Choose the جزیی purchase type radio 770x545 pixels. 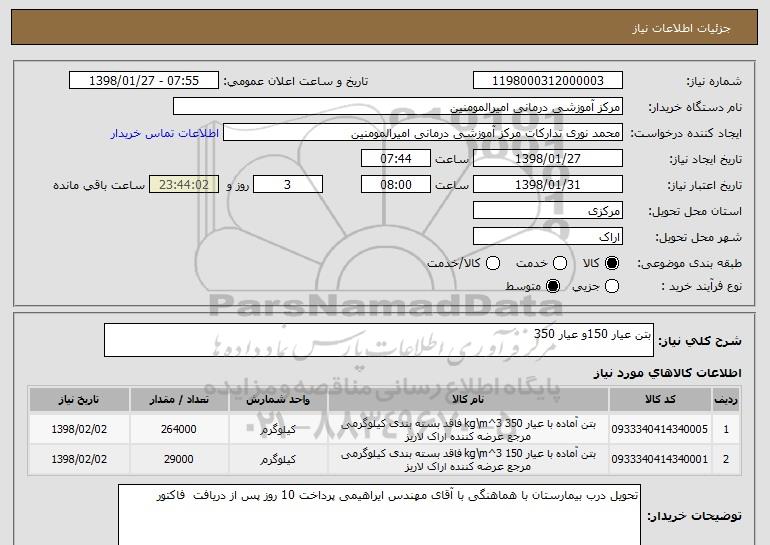[x=611, y=286]
